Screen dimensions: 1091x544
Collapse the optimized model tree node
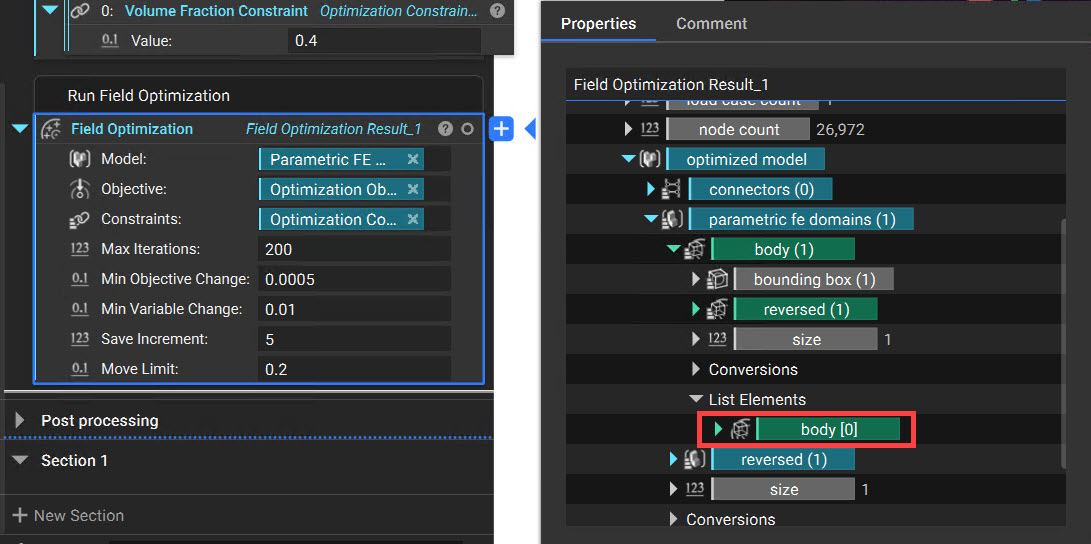(629, 159)
